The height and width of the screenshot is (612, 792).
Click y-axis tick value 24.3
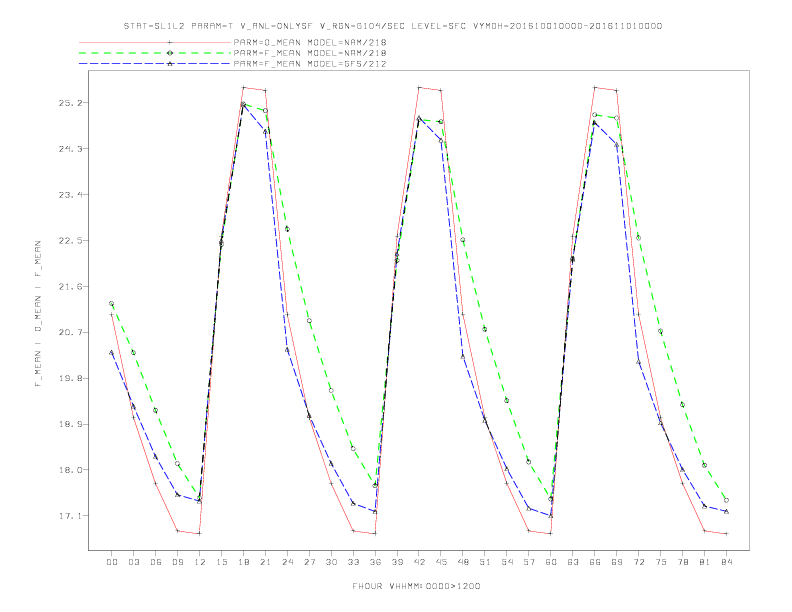click(70, 149)
